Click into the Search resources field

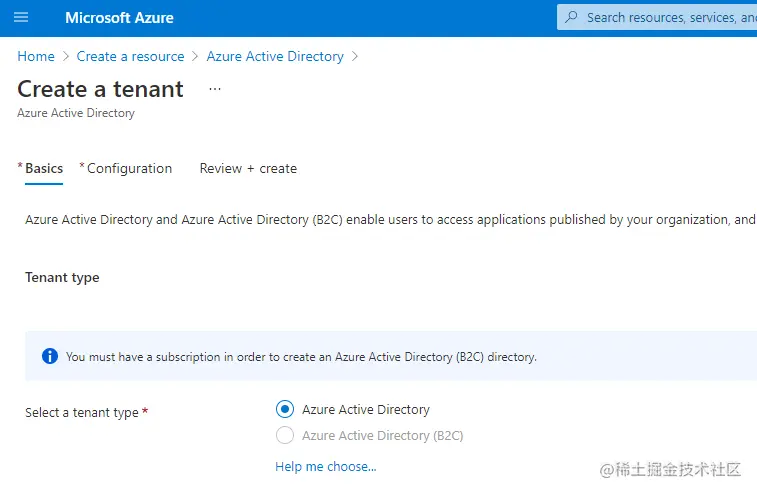point(657,17)
